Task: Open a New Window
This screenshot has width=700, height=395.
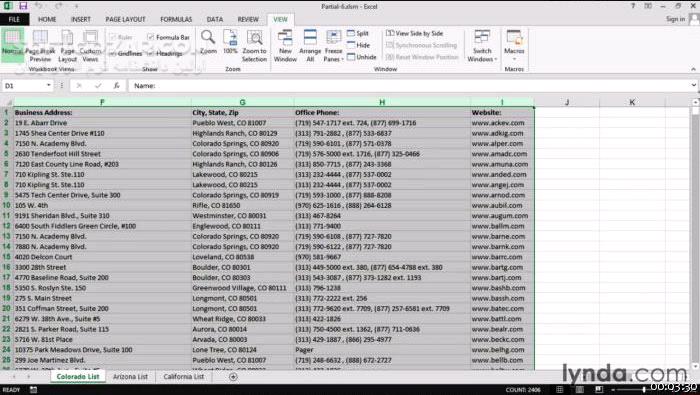Action: 285,46
